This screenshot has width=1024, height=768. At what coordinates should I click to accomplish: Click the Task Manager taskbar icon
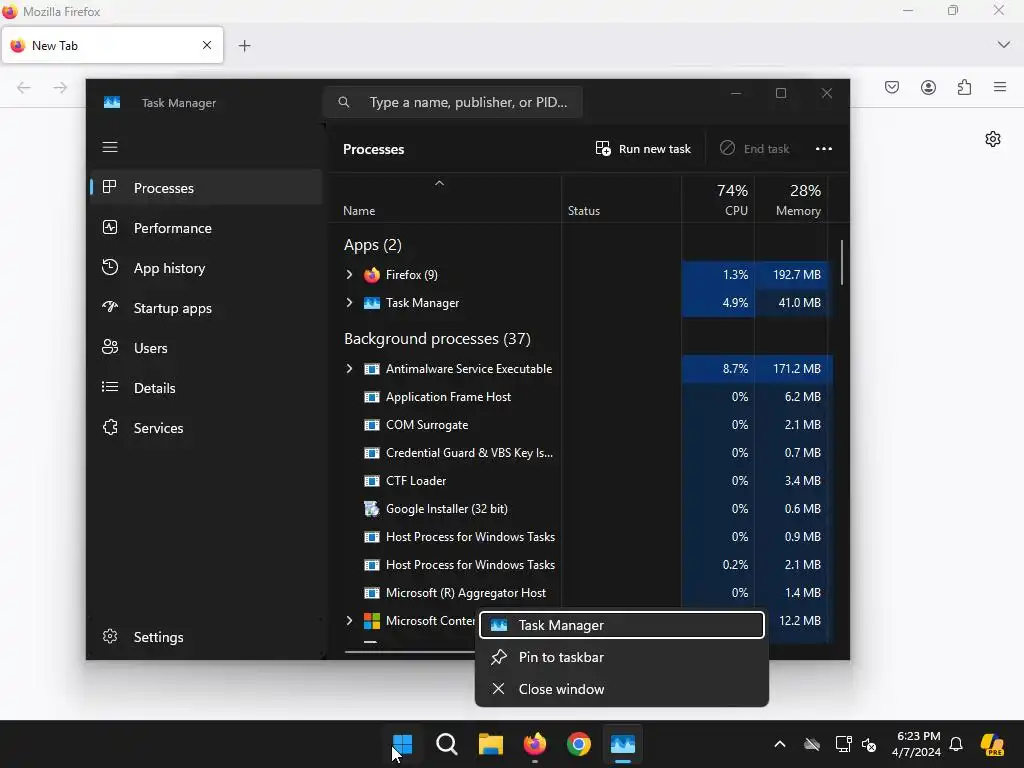click(x=623, y=744)
